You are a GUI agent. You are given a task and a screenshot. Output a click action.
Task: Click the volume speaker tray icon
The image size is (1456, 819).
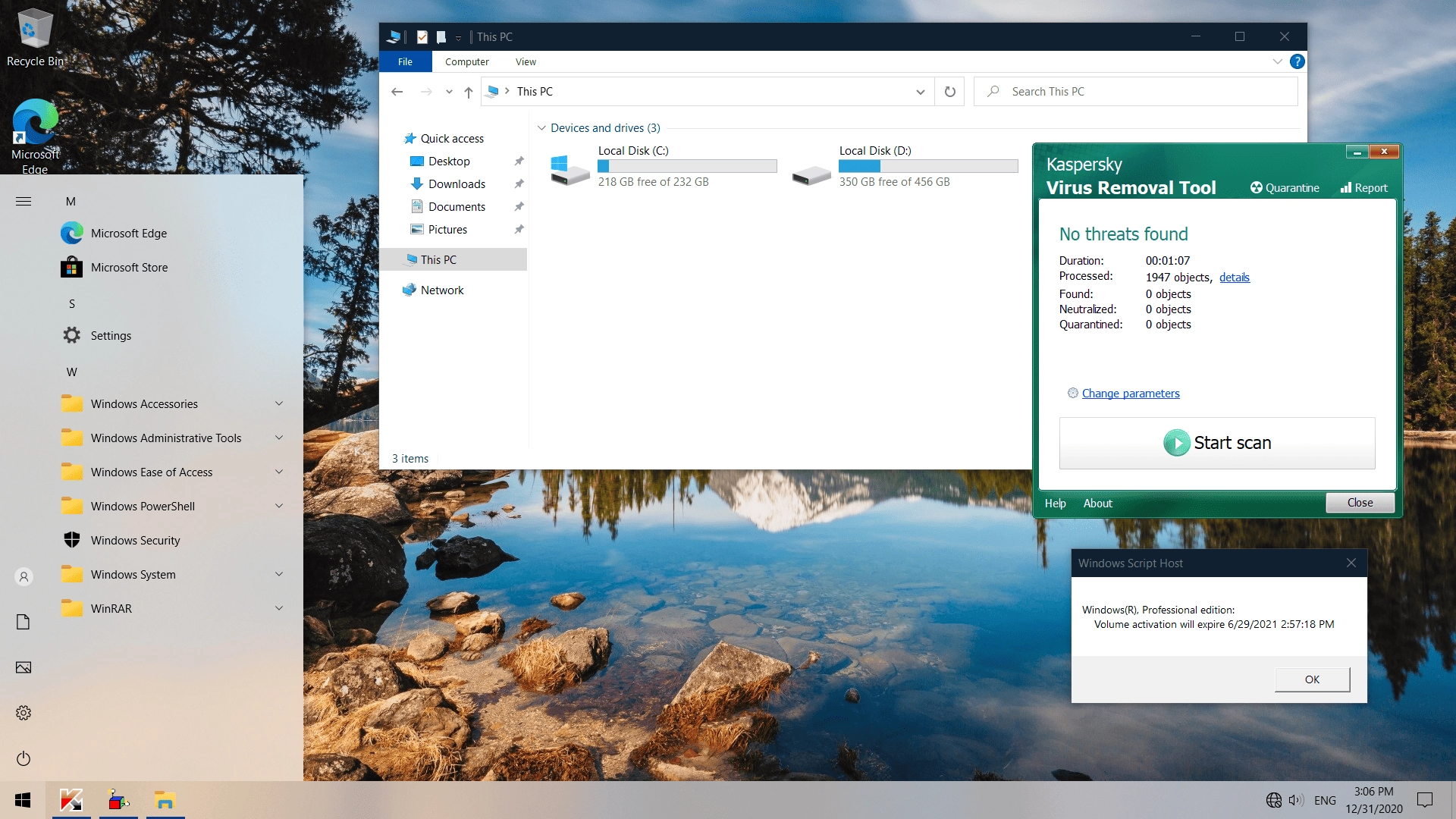1296,800
